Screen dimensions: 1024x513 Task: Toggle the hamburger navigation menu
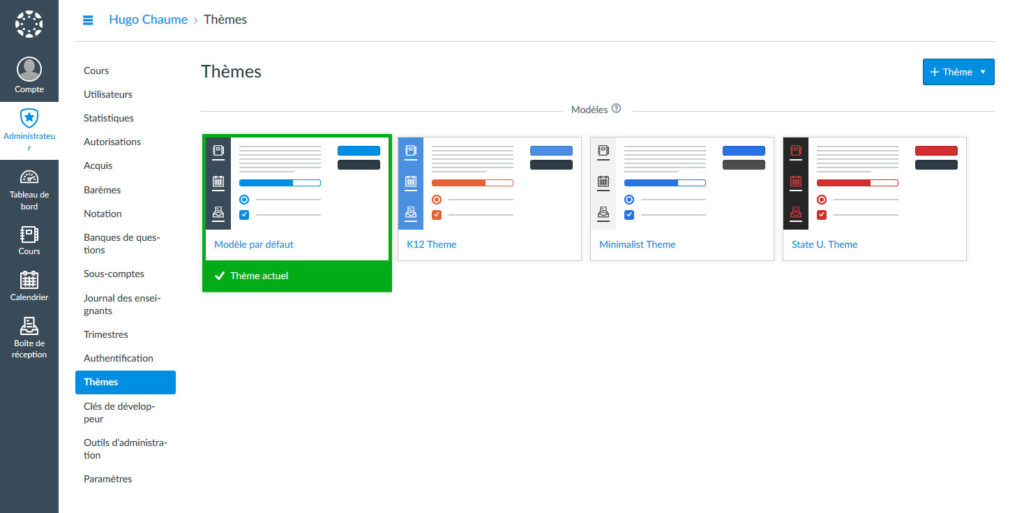88,20
